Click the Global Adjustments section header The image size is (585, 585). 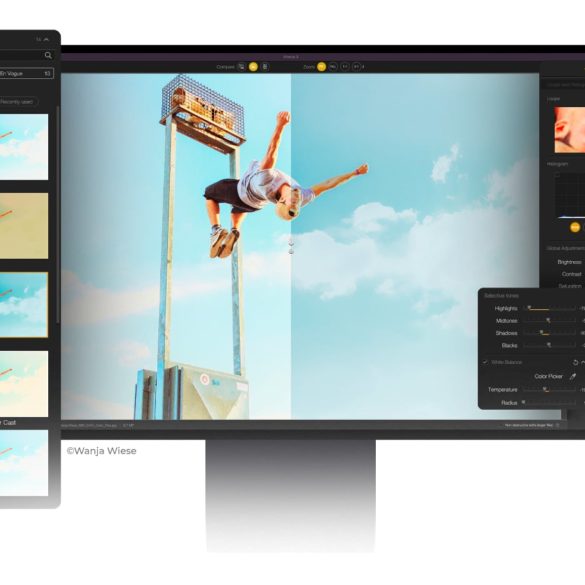565,248
